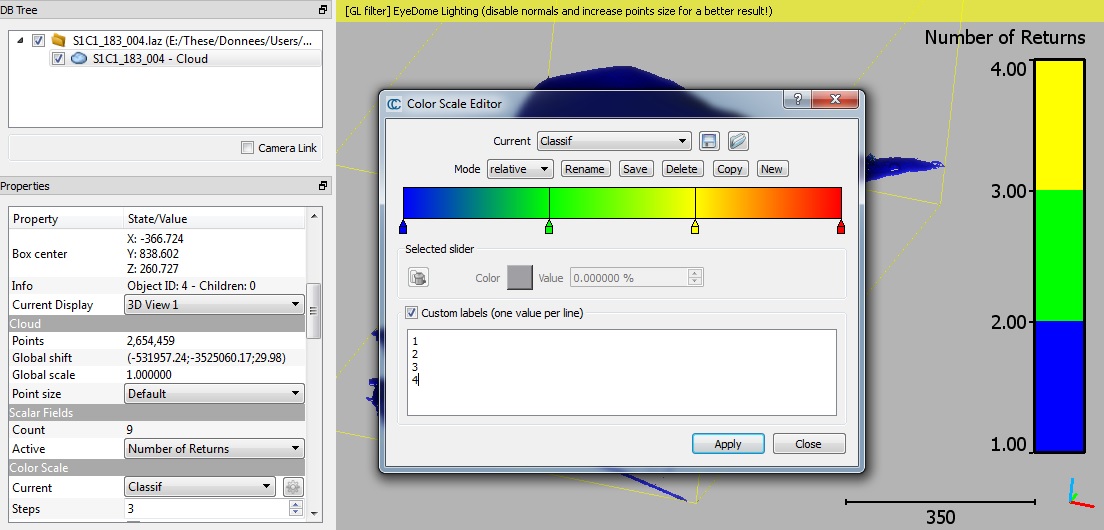Click the color gradient bar
This screenshot has height=530, width=1104.
[622, 203]
